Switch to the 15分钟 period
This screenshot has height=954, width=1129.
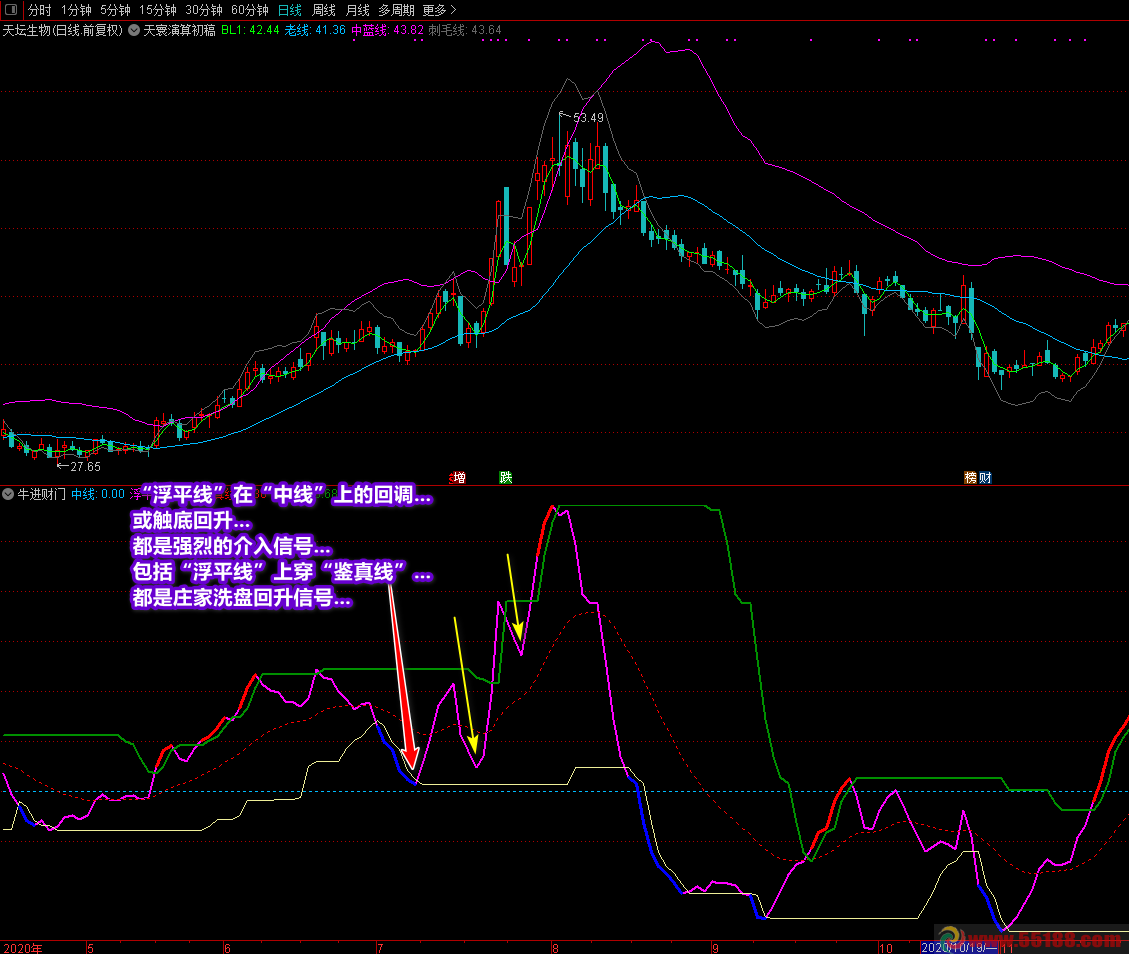click(157, 10)
